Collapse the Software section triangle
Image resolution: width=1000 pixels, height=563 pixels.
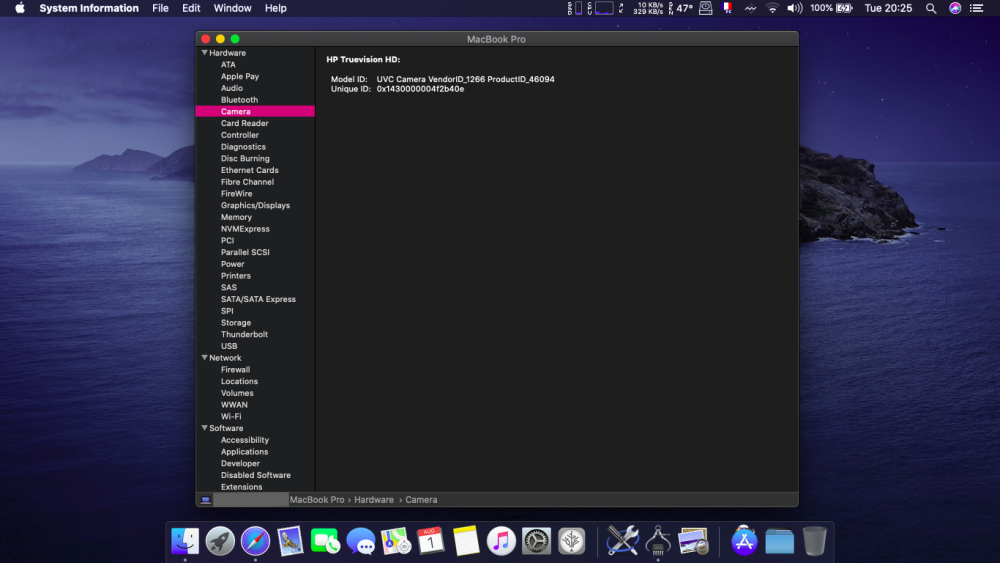(205, 428)
